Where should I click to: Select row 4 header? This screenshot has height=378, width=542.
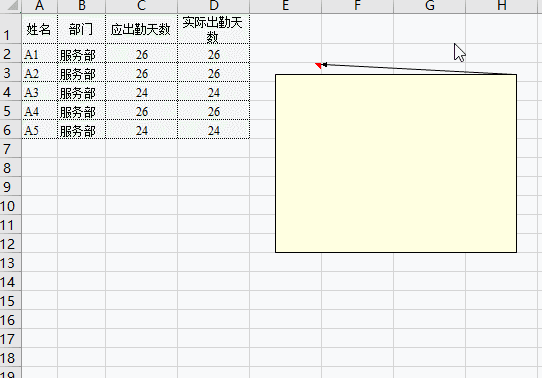[10, 91]
